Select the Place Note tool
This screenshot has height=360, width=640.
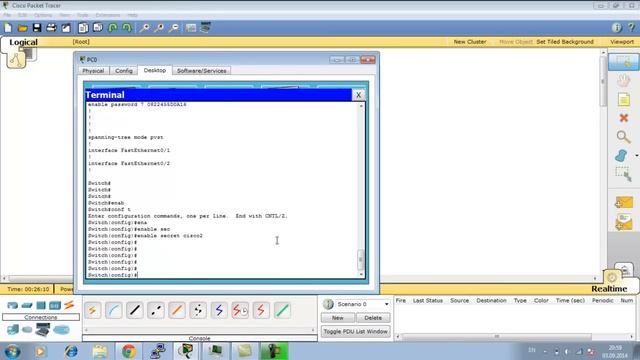(x=624, y=100)
